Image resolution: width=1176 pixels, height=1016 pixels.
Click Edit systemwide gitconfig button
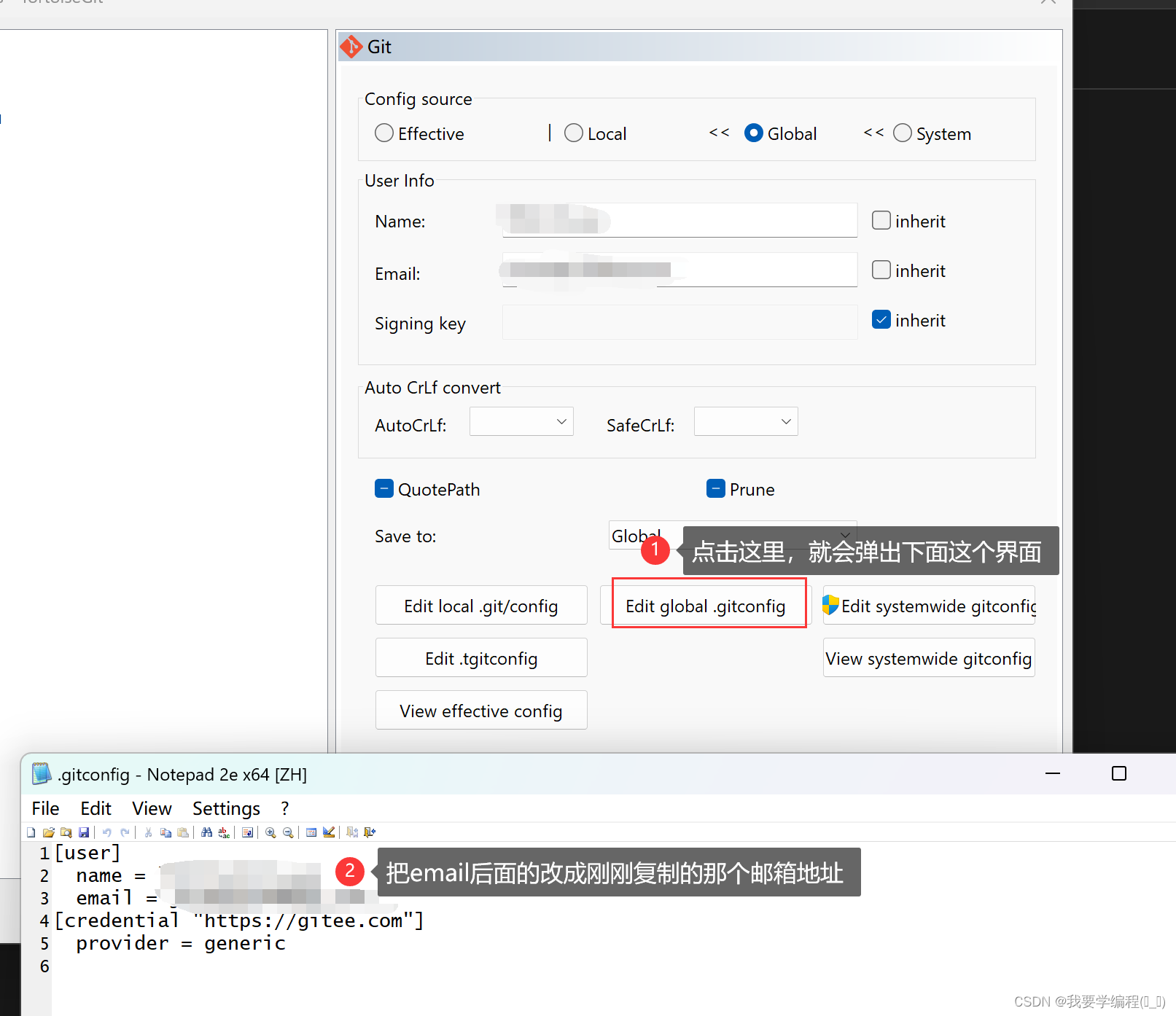coord(929,606)
